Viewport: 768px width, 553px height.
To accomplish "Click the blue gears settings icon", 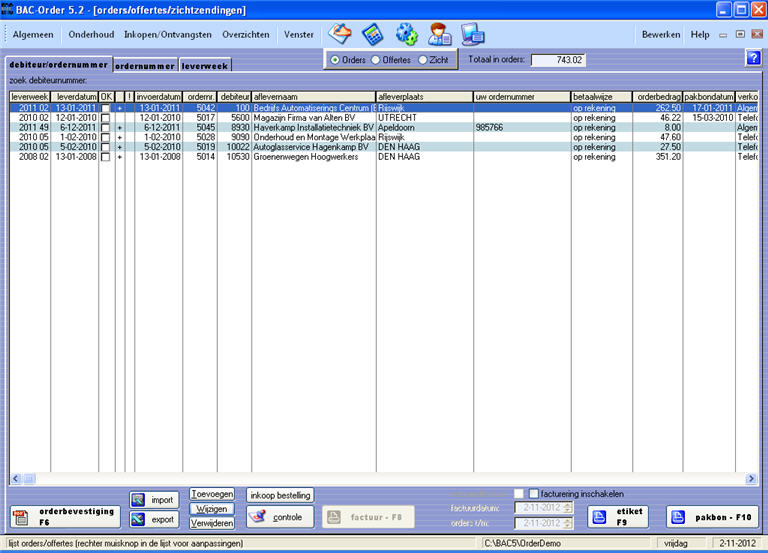I will (x=406, y=34).
